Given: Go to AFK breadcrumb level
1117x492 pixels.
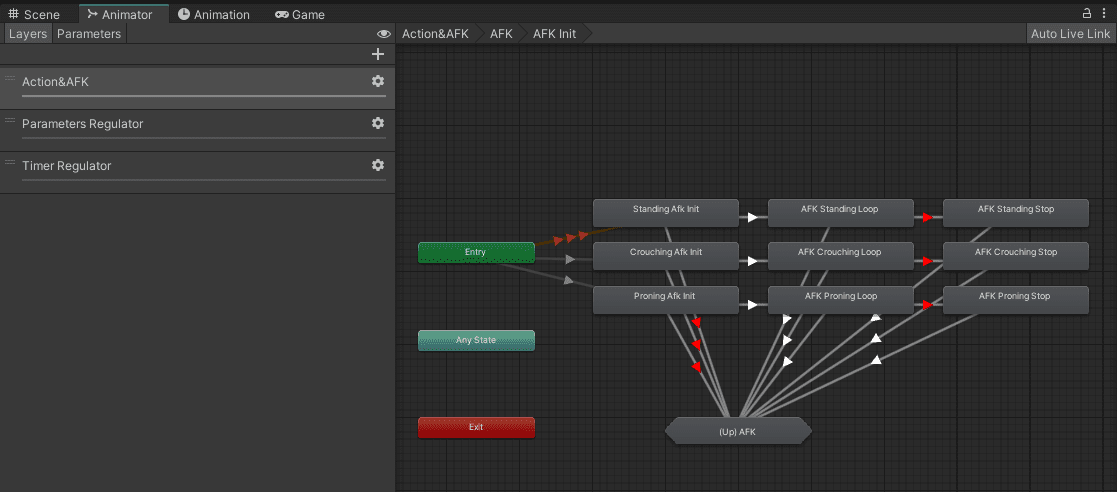Looking at the screenshot, I should [501, 34].
